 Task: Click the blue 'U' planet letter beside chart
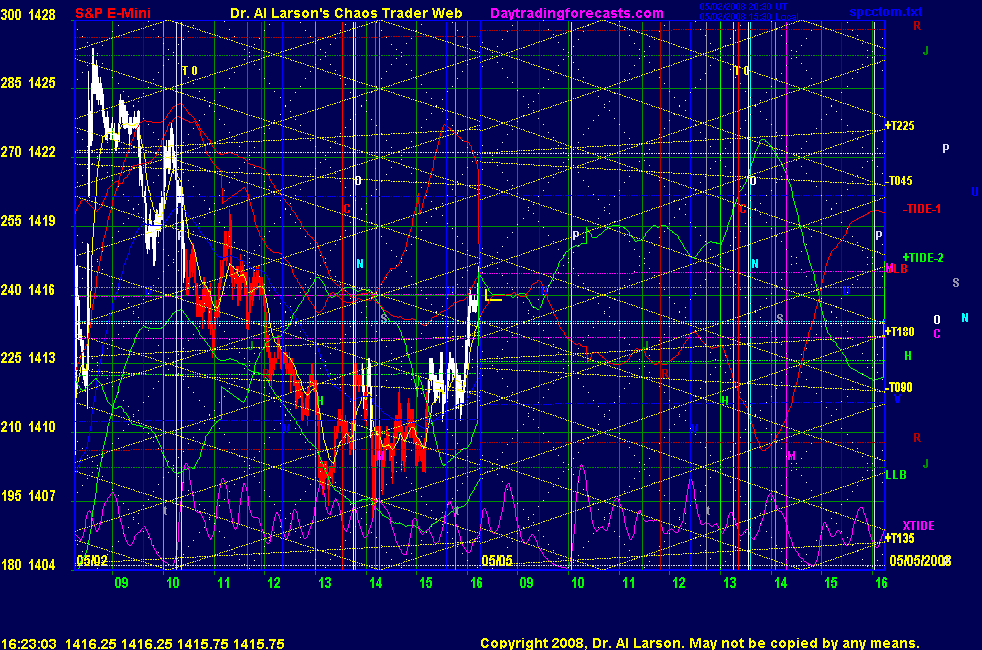(x=974, y=192)
